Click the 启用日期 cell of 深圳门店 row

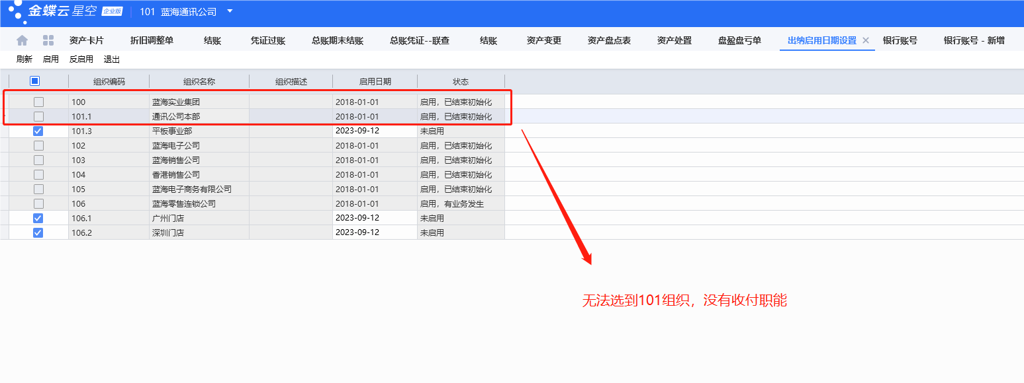coord(375,233)
